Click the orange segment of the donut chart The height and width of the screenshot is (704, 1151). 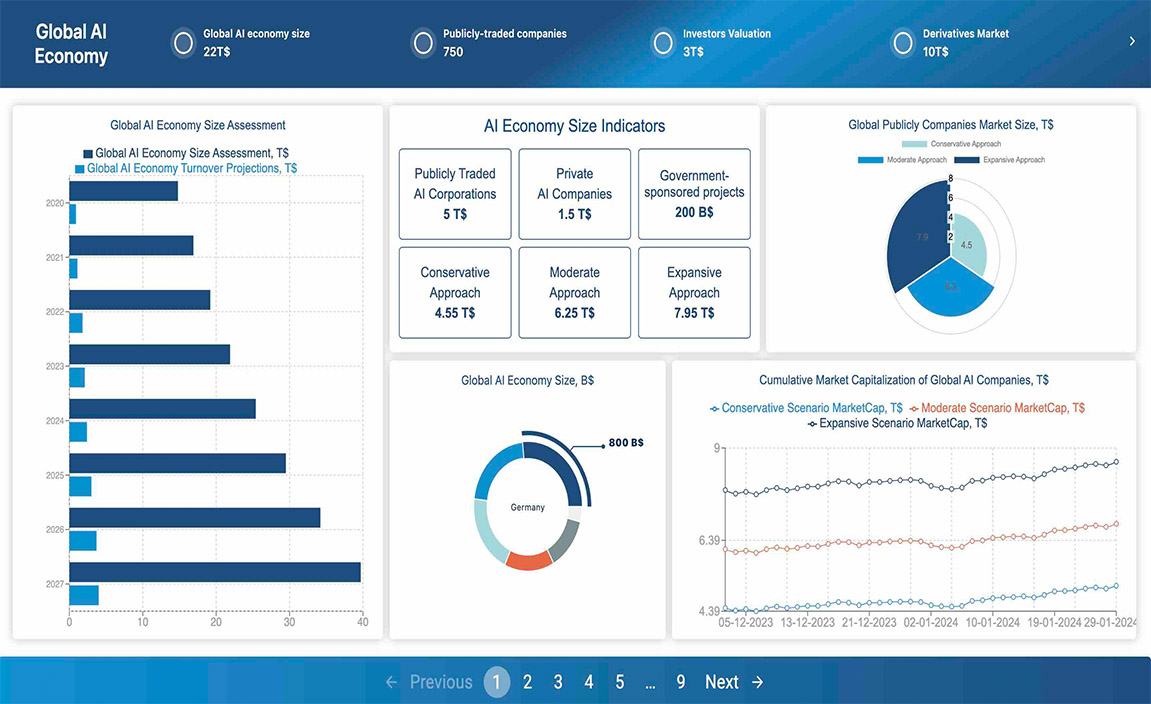(529, 559)
